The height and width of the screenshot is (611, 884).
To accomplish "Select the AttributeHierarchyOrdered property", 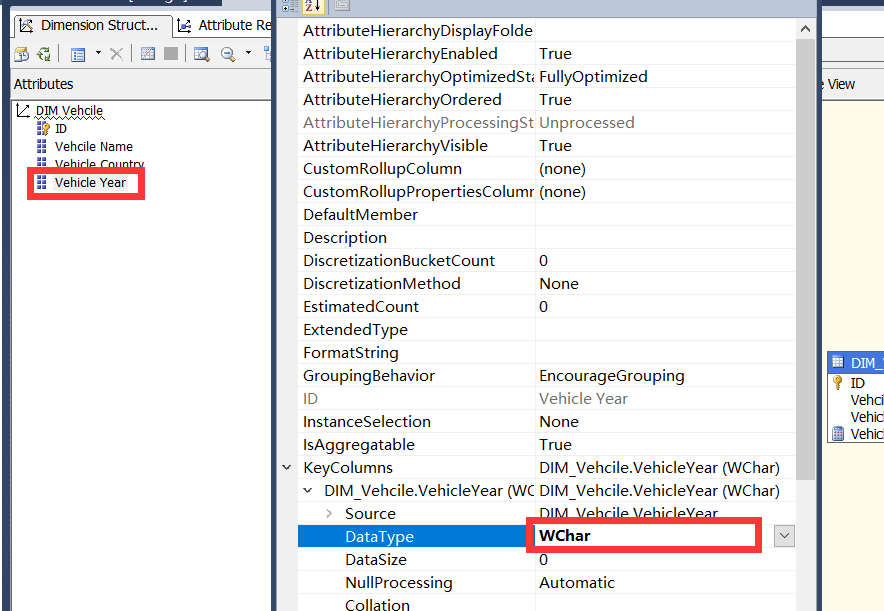I will coord(402,100).
